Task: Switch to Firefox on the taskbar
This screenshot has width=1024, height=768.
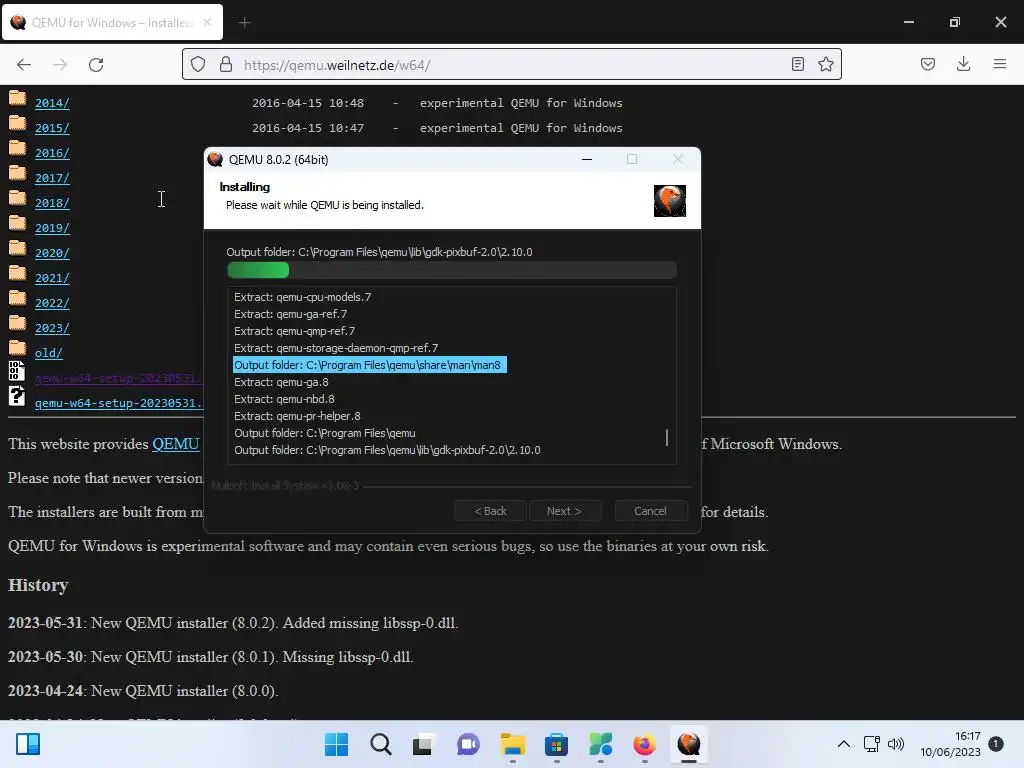Action: coord(644,744)
